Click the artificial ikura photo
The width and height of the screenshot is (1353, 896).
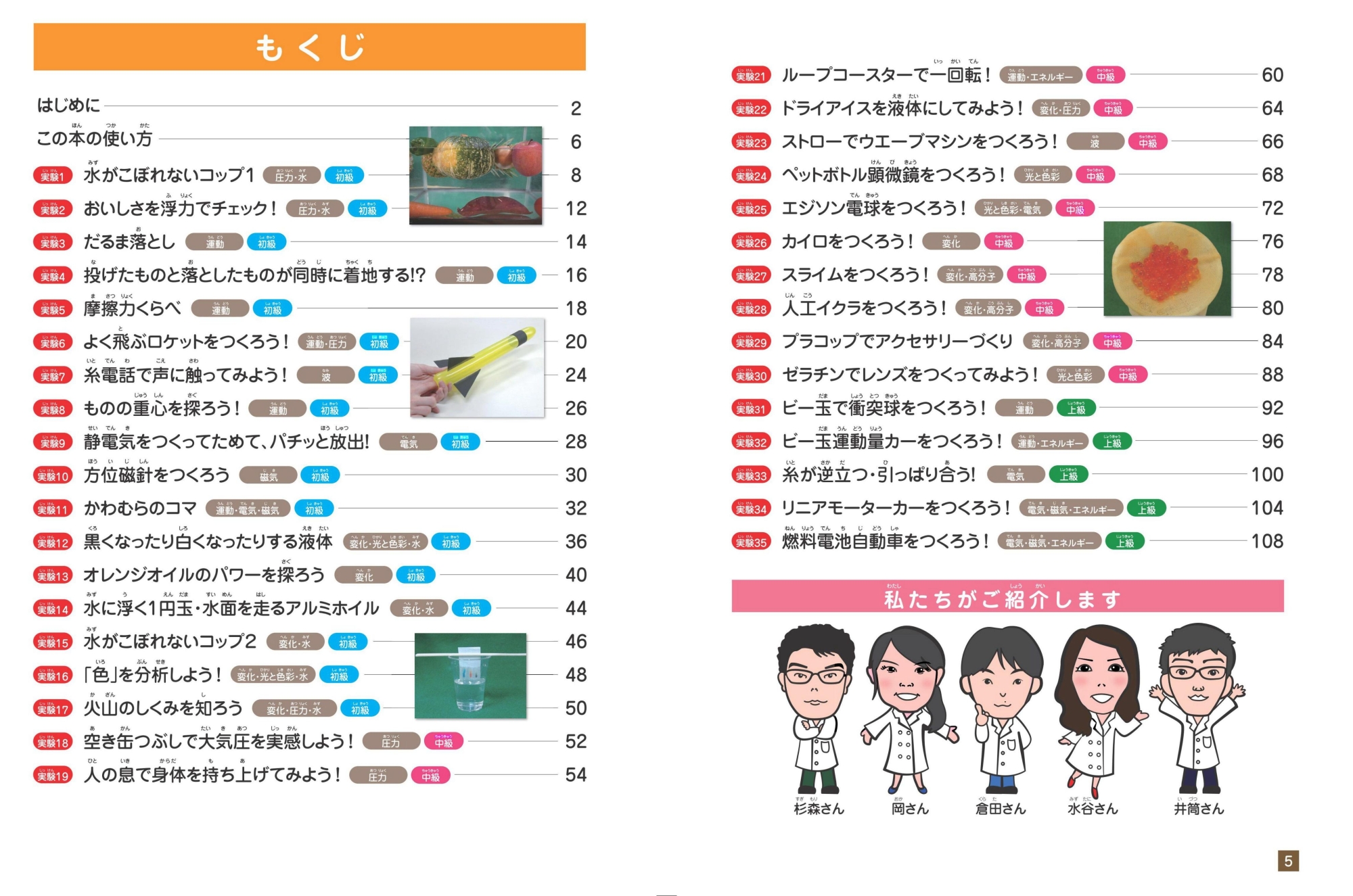tap(1167, 268)
